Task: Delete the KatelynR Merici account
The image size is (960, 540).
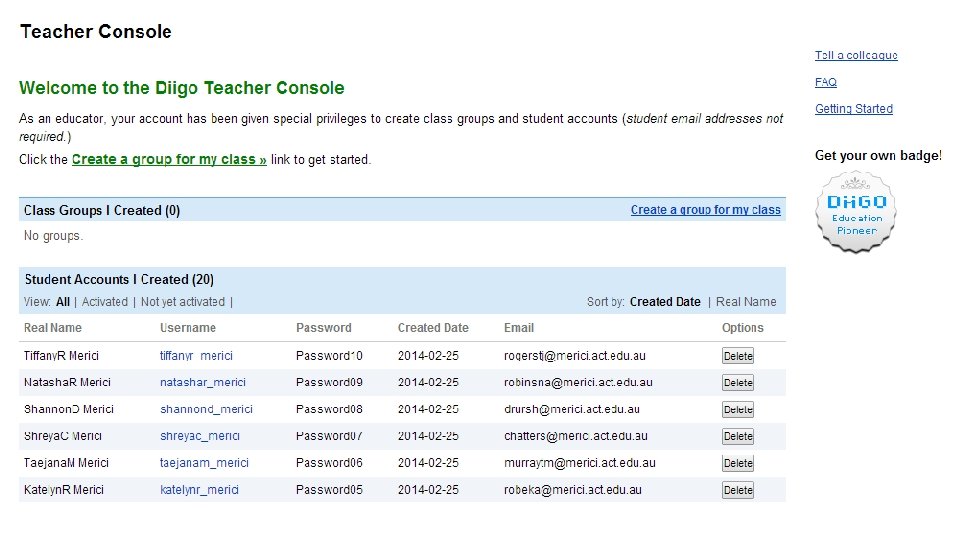Action: [x=738, y=490]
